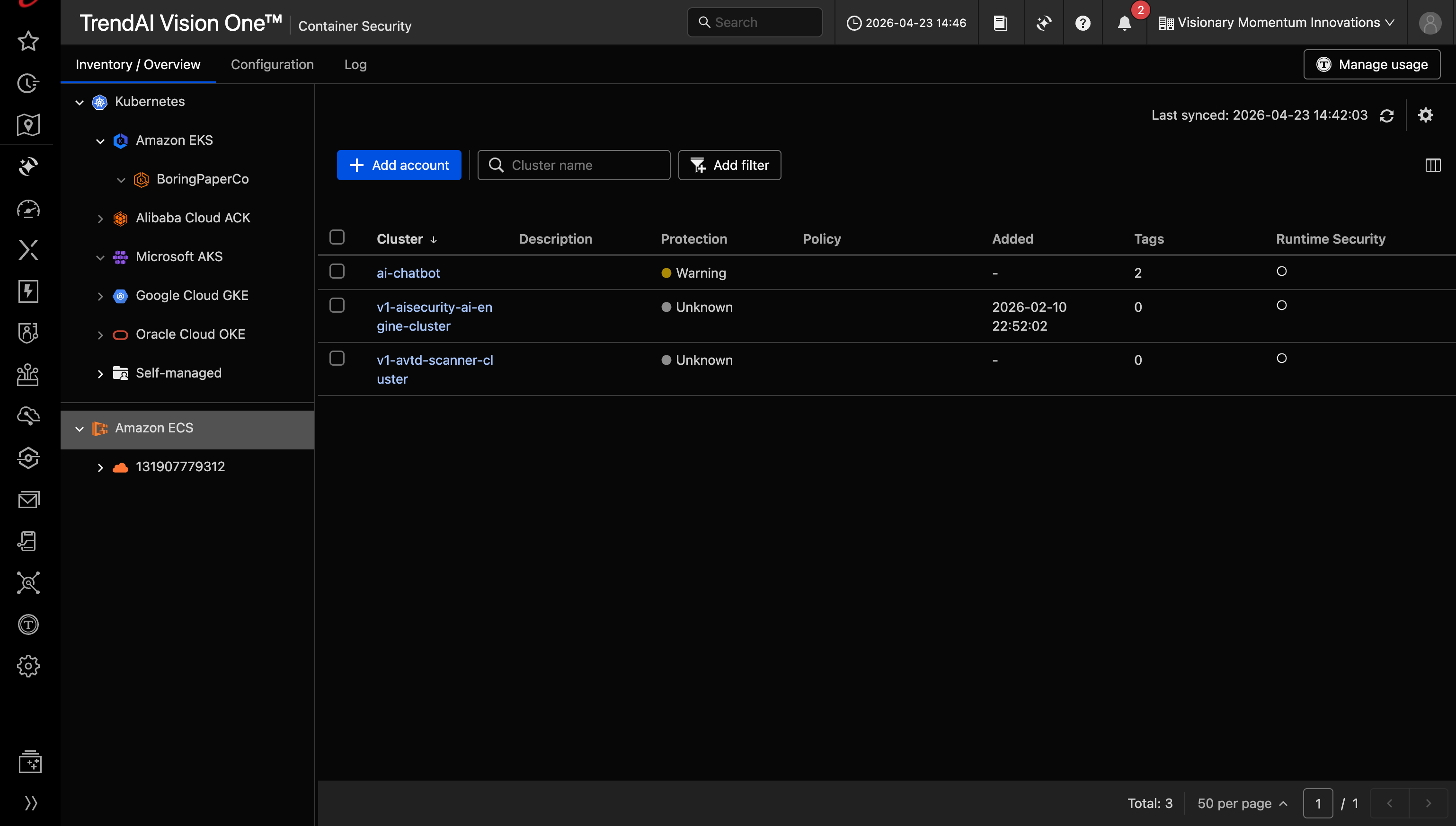Open the sparkle companion icon in sidebar
This screenshot has height=826, width=1456.
coord(28,167)
